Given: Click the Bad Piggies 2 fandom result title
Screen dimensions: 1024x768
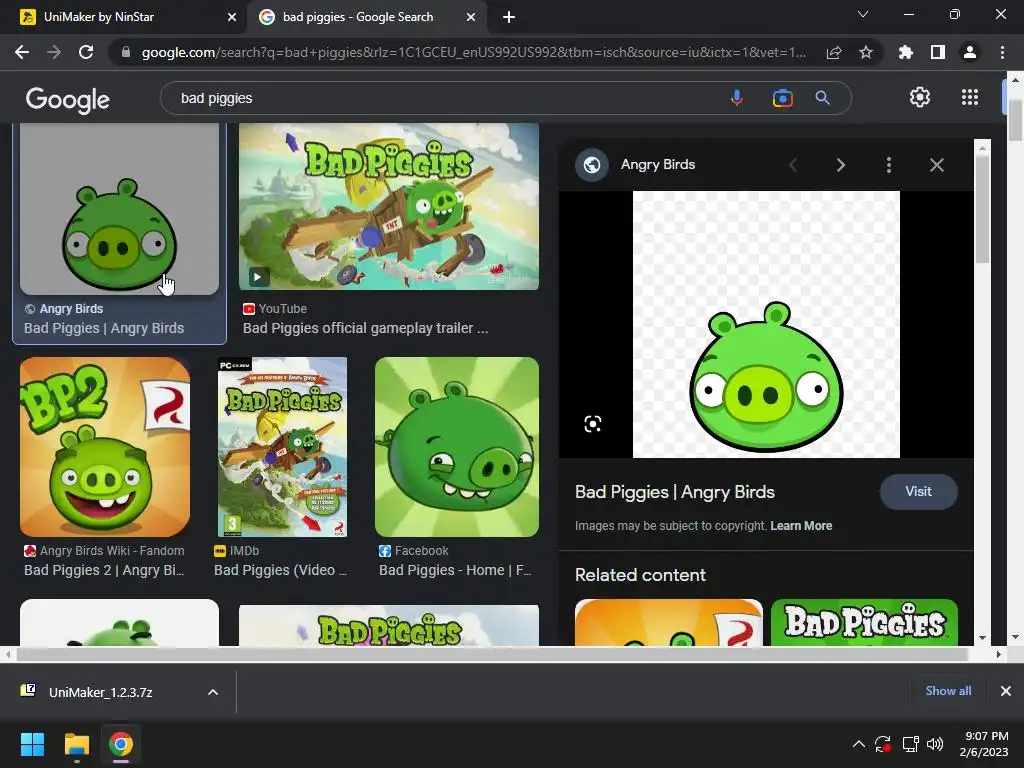Looking at the screenshot, I should pos(104,570).
